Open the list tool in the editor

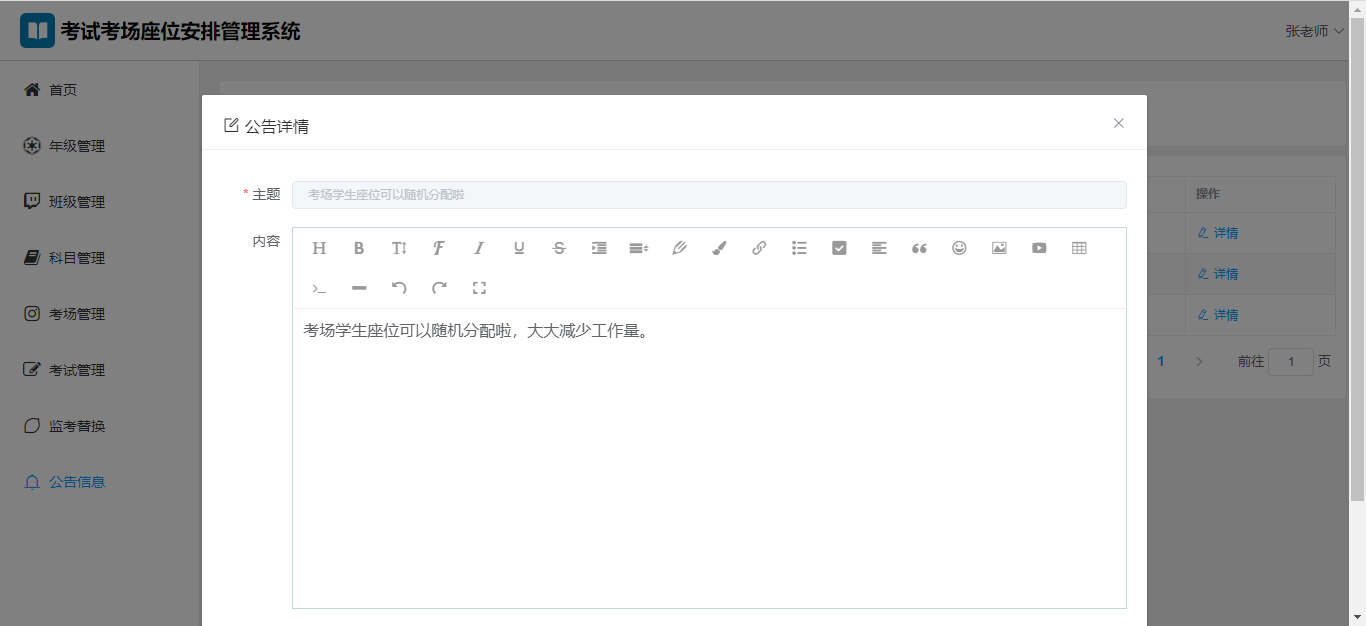pyautogui.click(x=799, y=248)
